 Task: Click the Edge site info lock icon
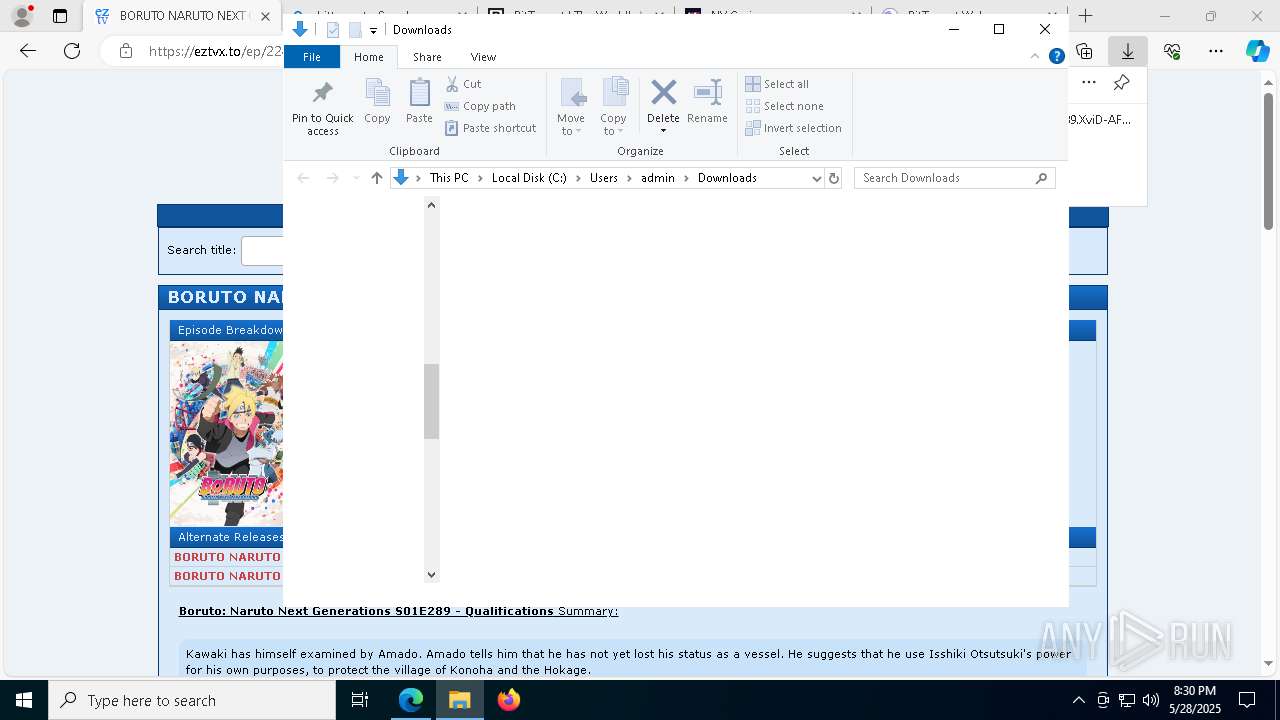(x=126, y=51)
